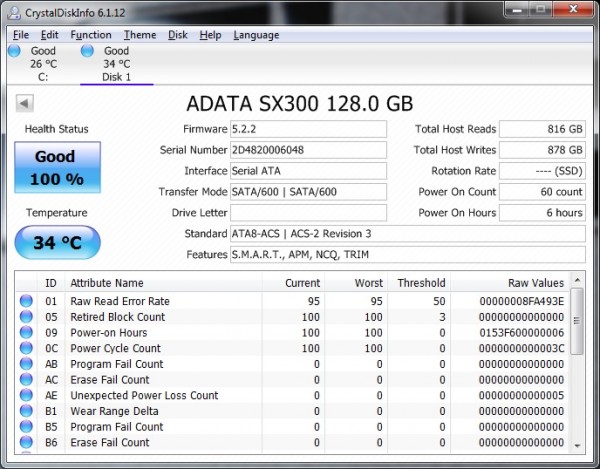600x469 pixels.
Task: Click the attribute list scroll down arrow
Action: point(577,446)
